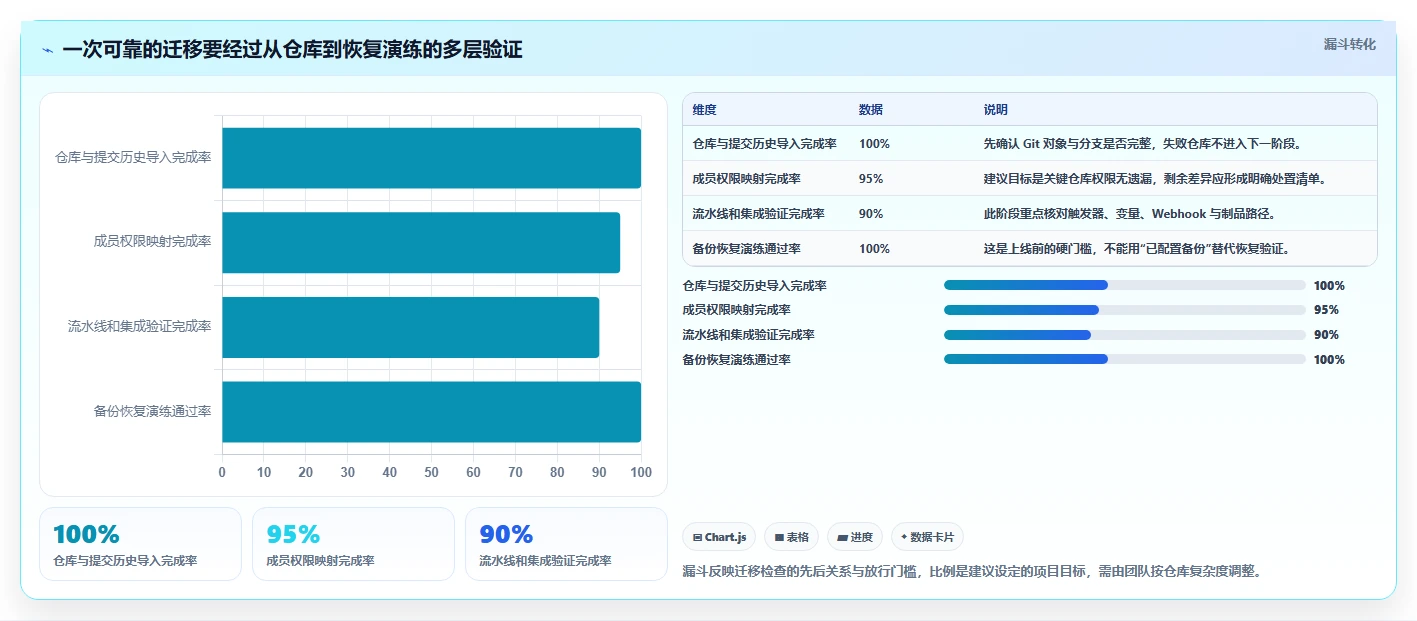This screenshot has height=621, width=1417.
Task: Click the 流水线和集成验证完成率 progress bar
Action: coord(1125,335)
